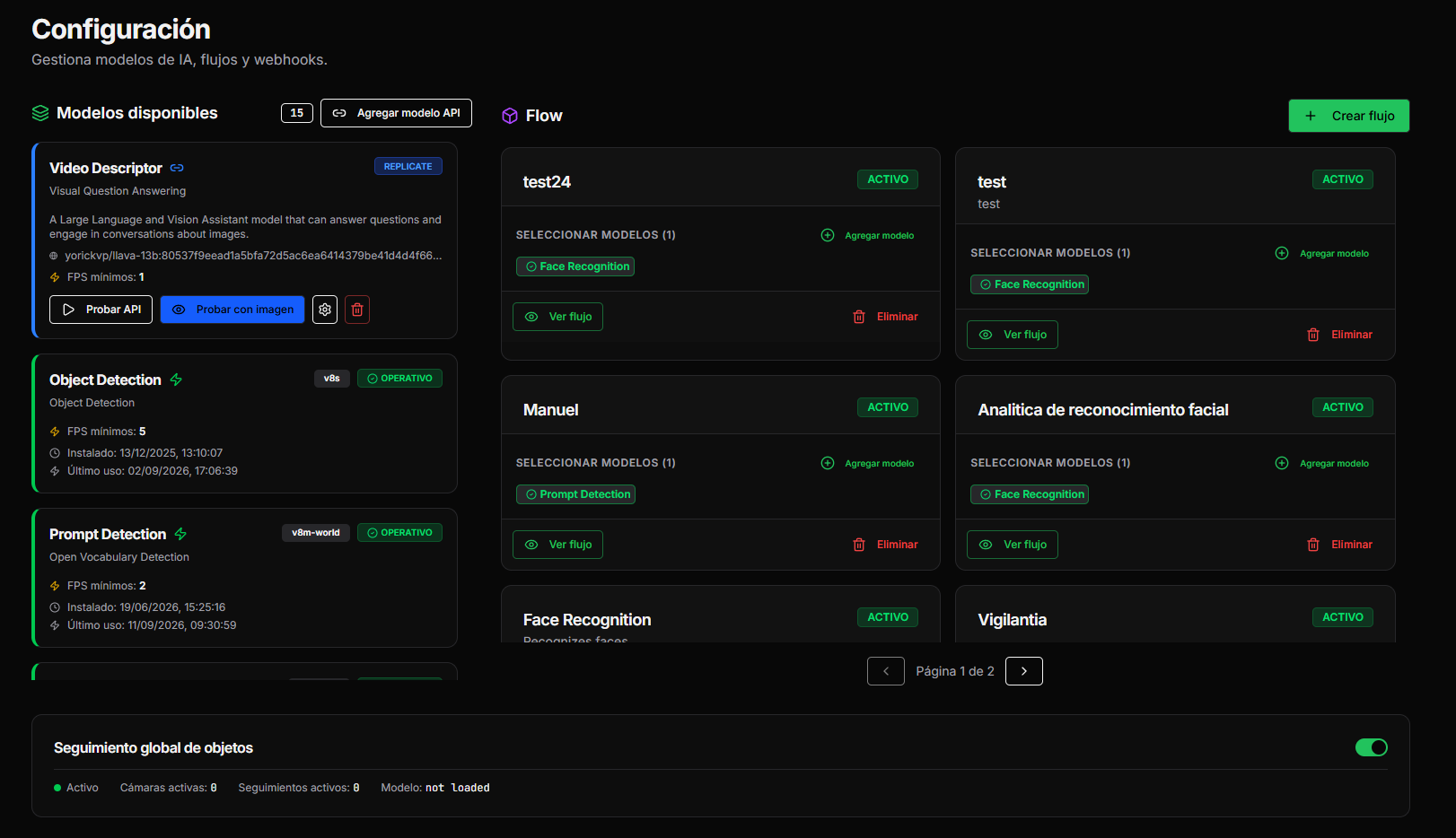This screenshot has width=1456, height=838.
Task: Open Ver flujo in test card
Action: point(1013,335)
